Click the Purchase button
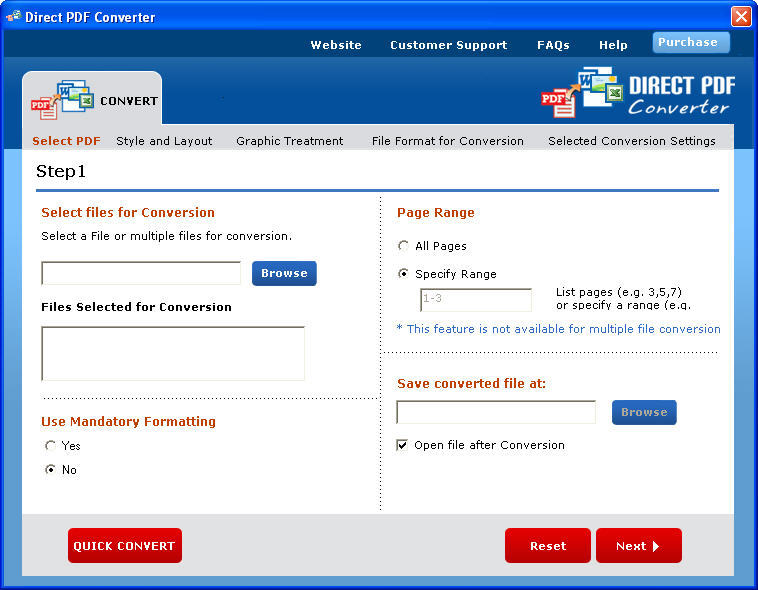The width and height of the screenshot is (758, 590). tap(691, 43)
